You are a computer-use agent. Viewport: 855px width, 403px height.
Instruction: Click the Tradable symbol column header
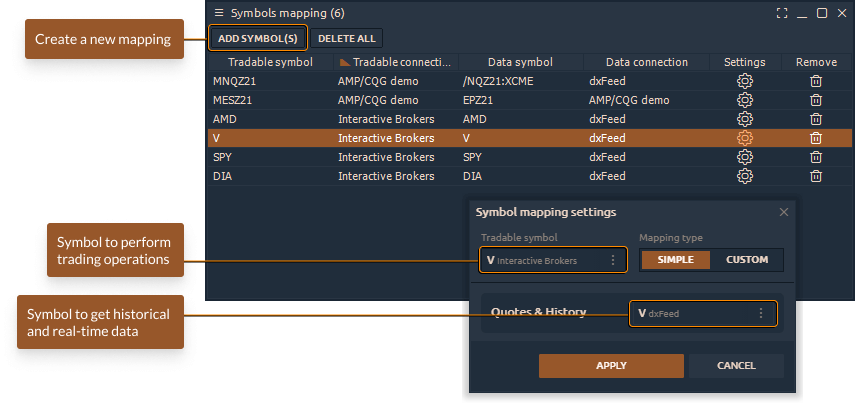[x=263, y=62]
